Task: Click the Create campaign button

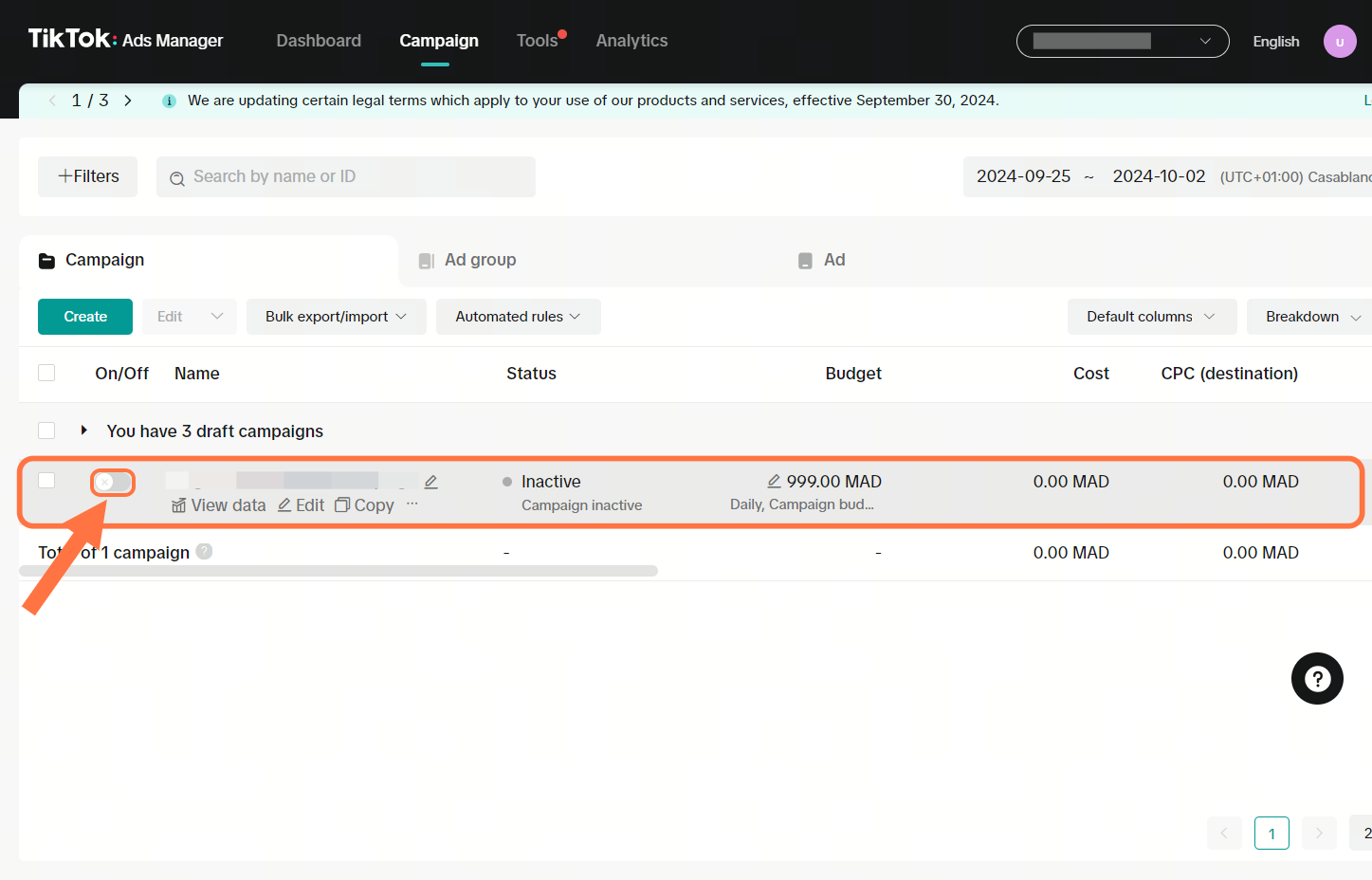Action: click(85, 317)
